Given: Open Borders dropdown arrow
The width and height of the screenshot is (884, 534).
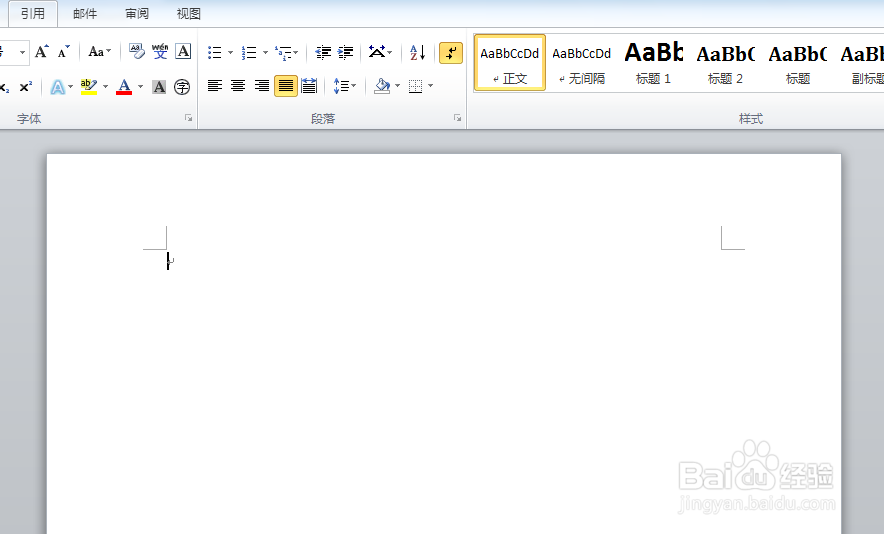Looking at the screenshot, I should click(x=431, y=86).
